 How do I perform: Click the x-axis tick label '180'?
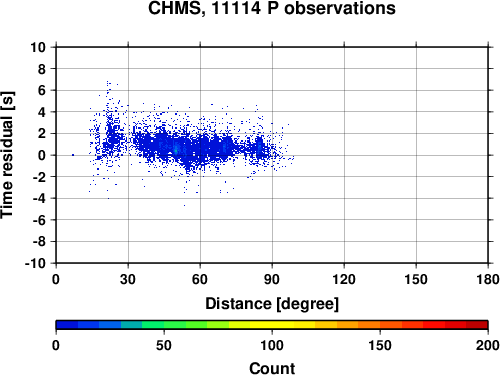488,279
